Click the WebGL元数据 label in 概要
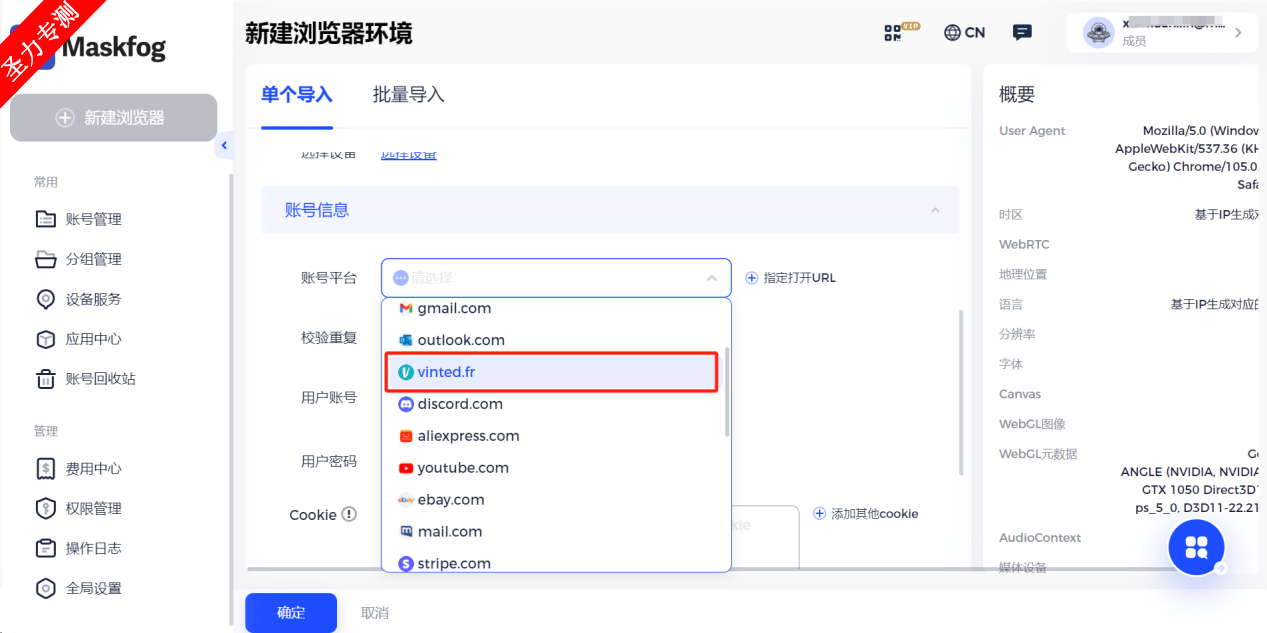The image size is (1267, 633). pos(1038,455)
